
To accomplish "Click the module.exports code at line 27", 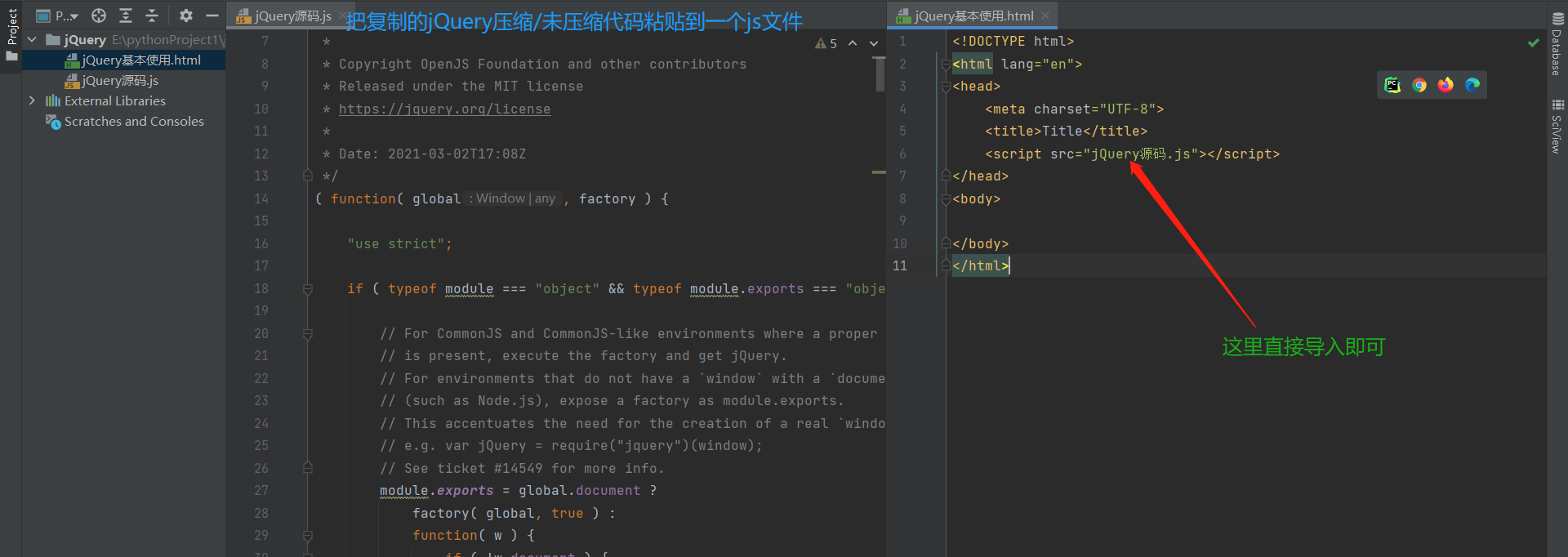I will [x=436, y=490].
